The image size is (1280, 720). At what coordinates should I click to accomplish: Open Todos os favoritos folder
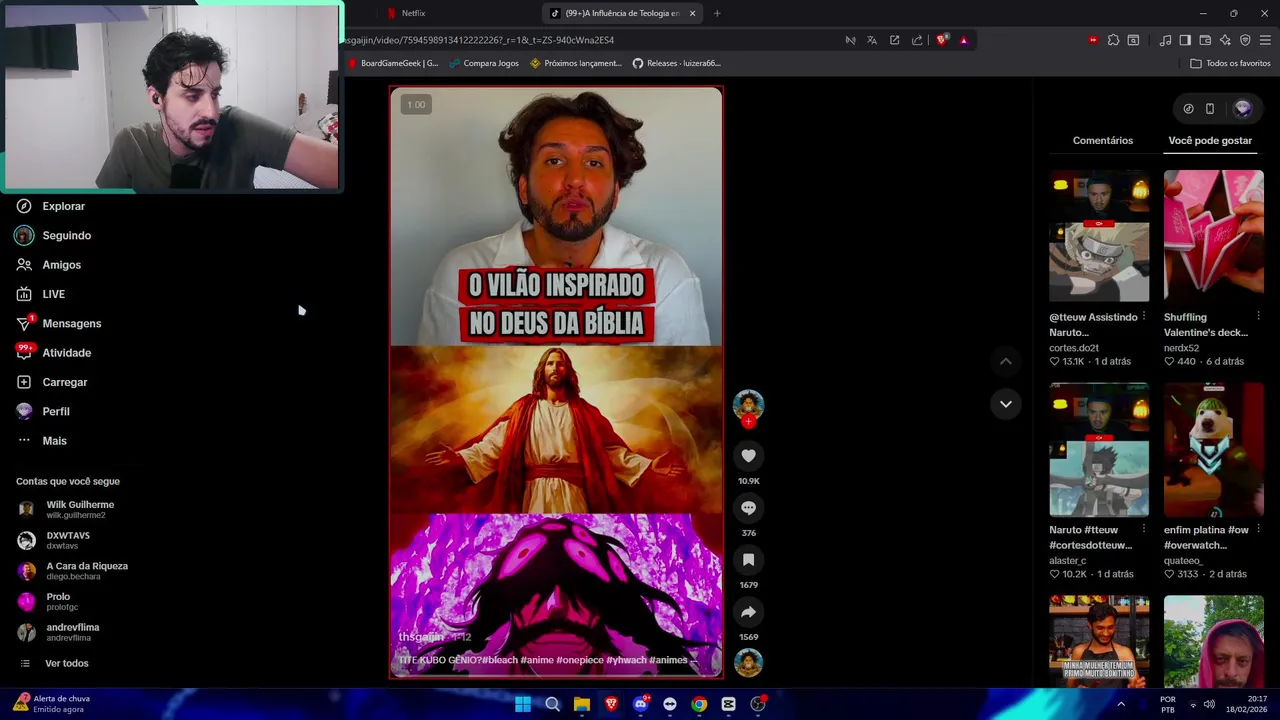tap(1230, 63)
